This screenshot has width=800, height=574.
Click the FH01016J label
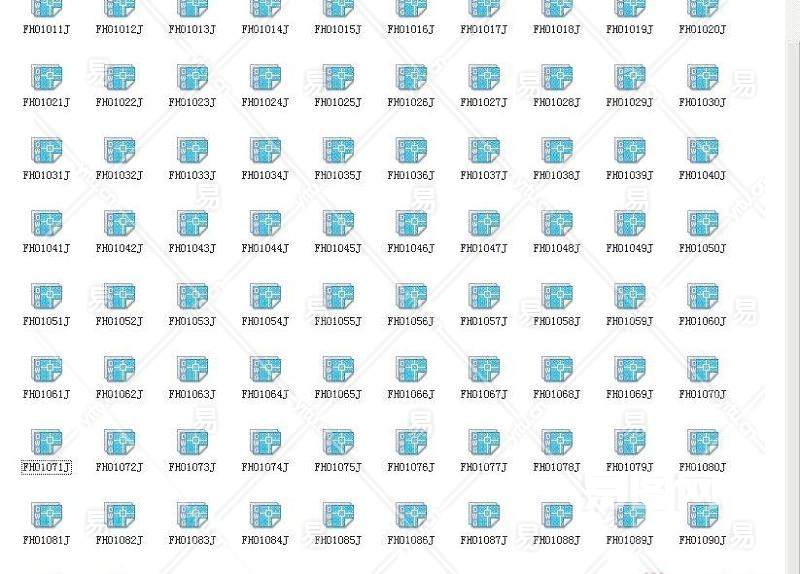click(x=411, y=30)
